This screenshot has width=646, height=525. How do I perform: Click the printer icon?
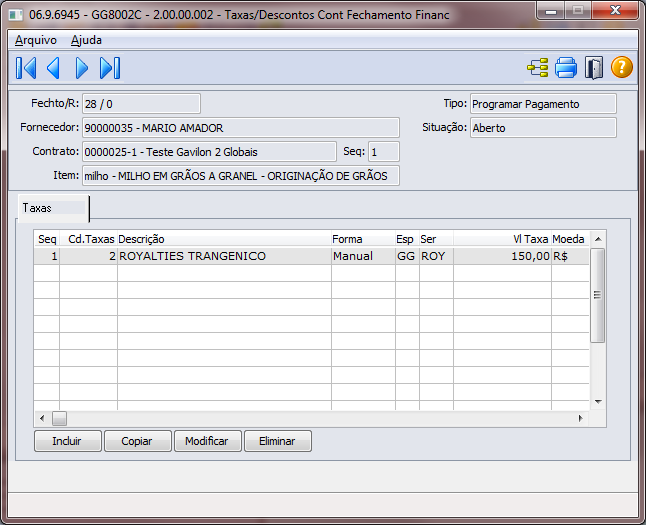coord(566,68)
